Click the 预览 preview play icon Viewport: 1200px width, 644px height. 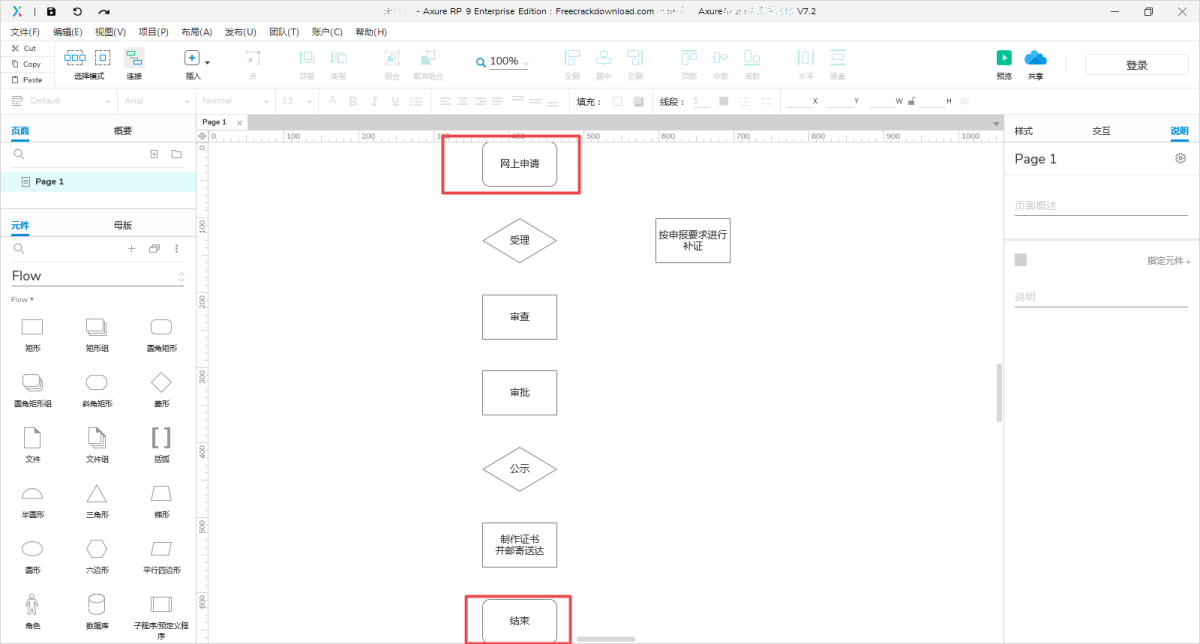1004,58
